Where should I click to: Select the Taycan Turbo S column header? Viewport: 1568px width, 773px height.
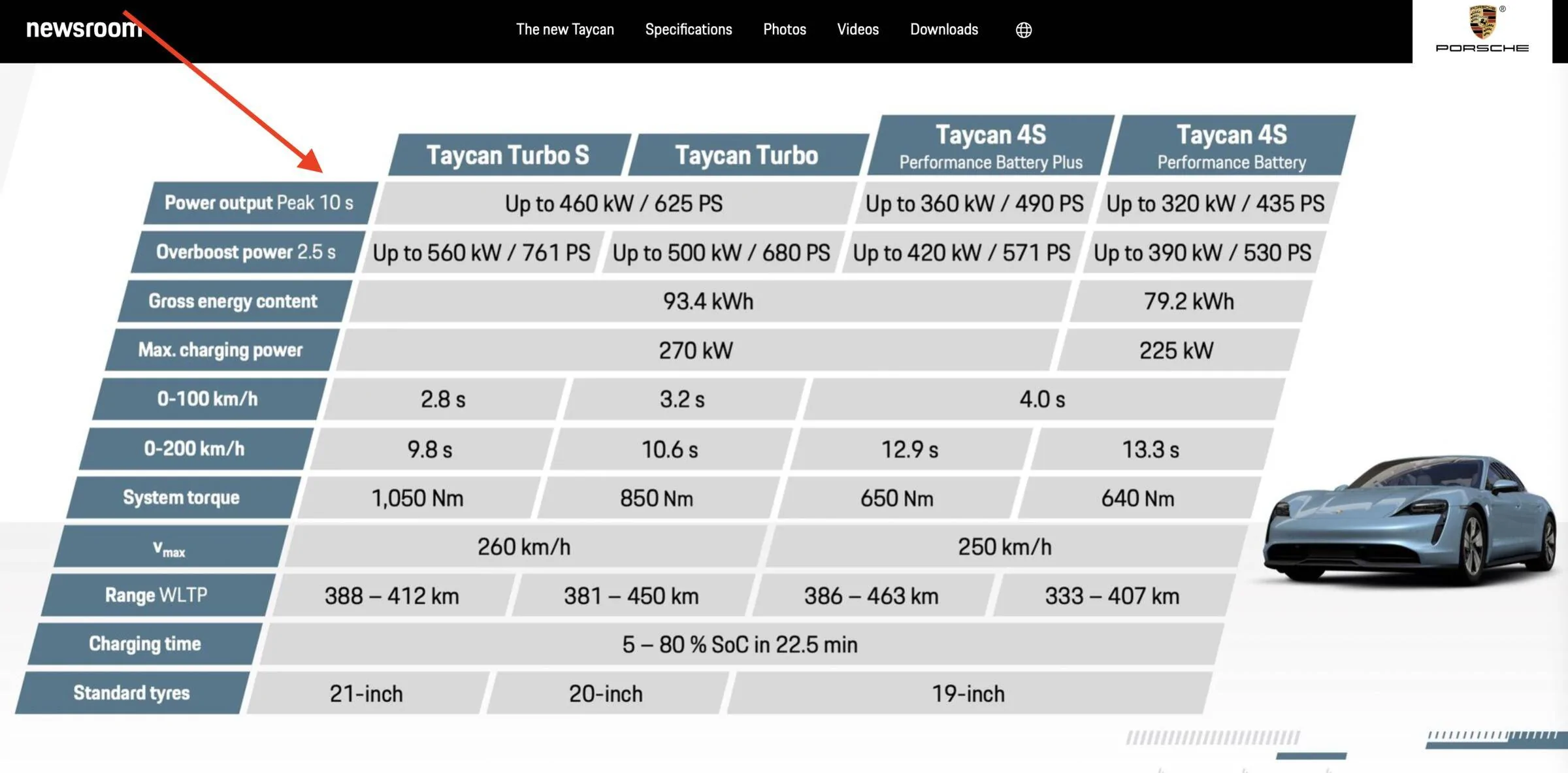tap(510, 155)
